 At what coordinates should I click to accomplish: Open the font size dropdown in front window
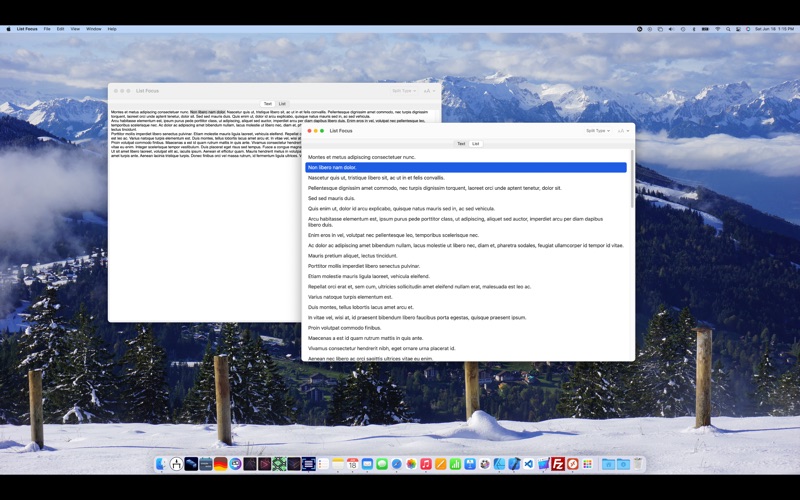tap(623, 131)
